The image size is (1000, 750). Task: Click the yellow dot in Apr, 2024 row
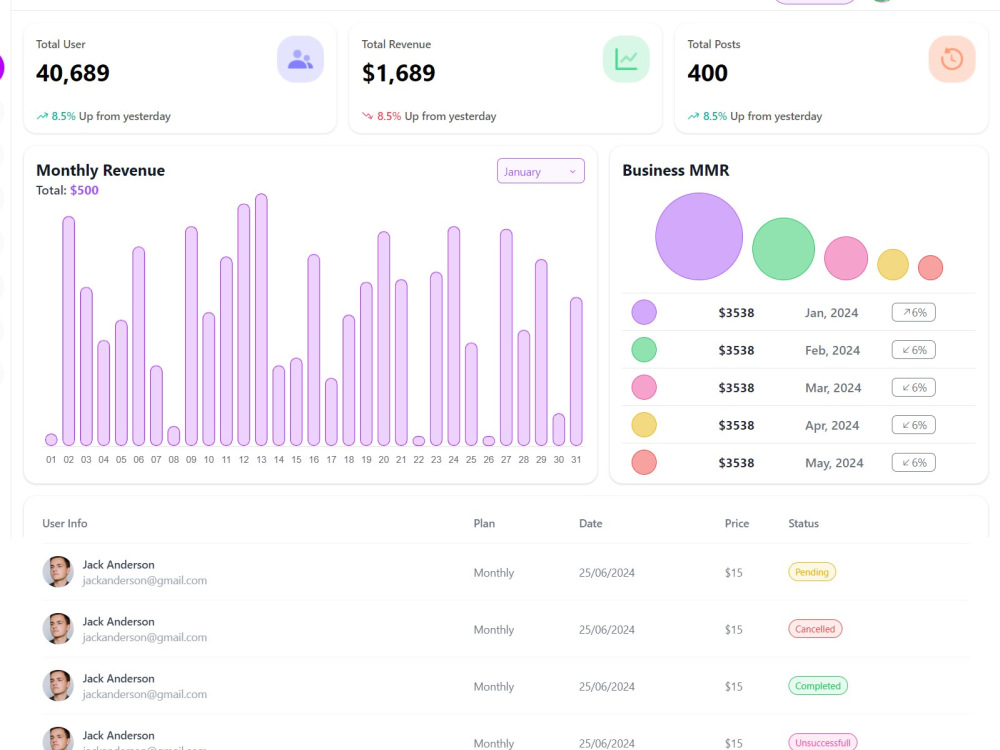(x=644, y=425)
